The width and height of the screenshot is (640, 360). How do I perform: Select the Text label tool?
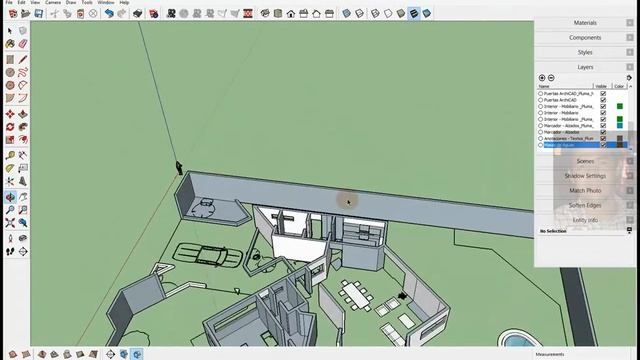coord(23,168)
